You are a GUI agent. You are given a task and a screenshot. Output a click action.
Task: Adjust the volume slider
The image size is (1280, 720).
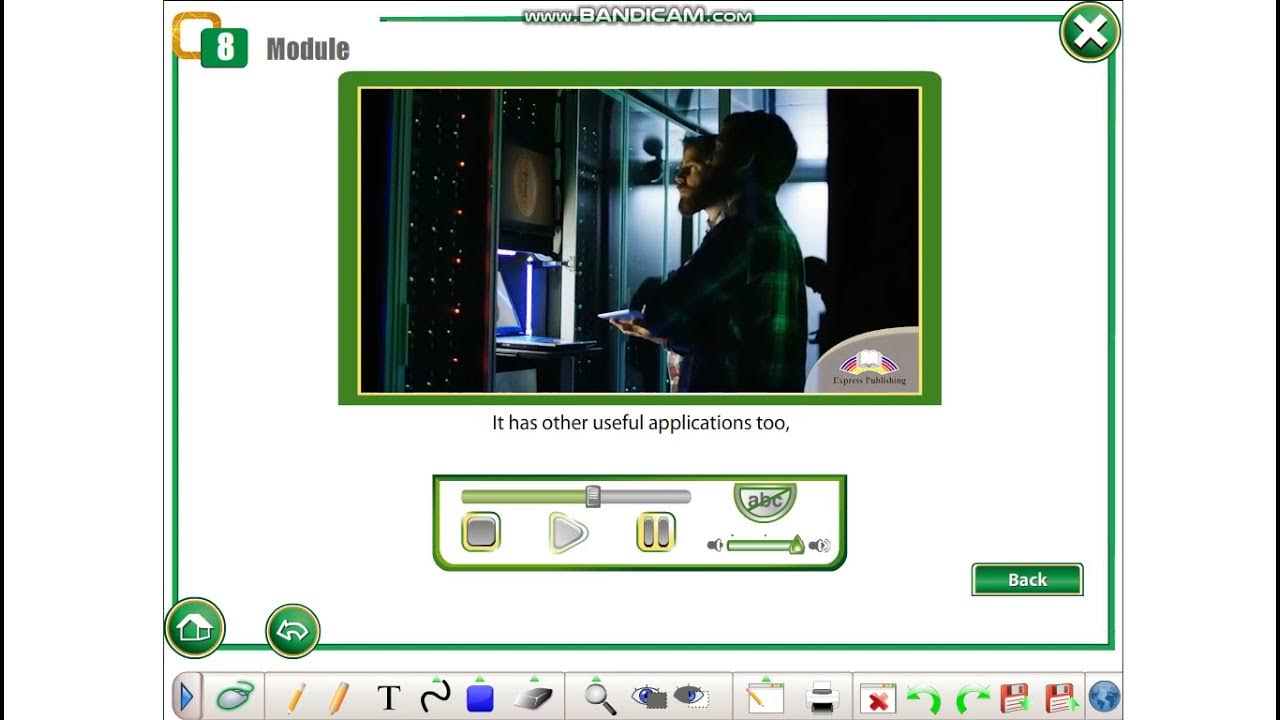pyautogui.click(x=765, y=545)
